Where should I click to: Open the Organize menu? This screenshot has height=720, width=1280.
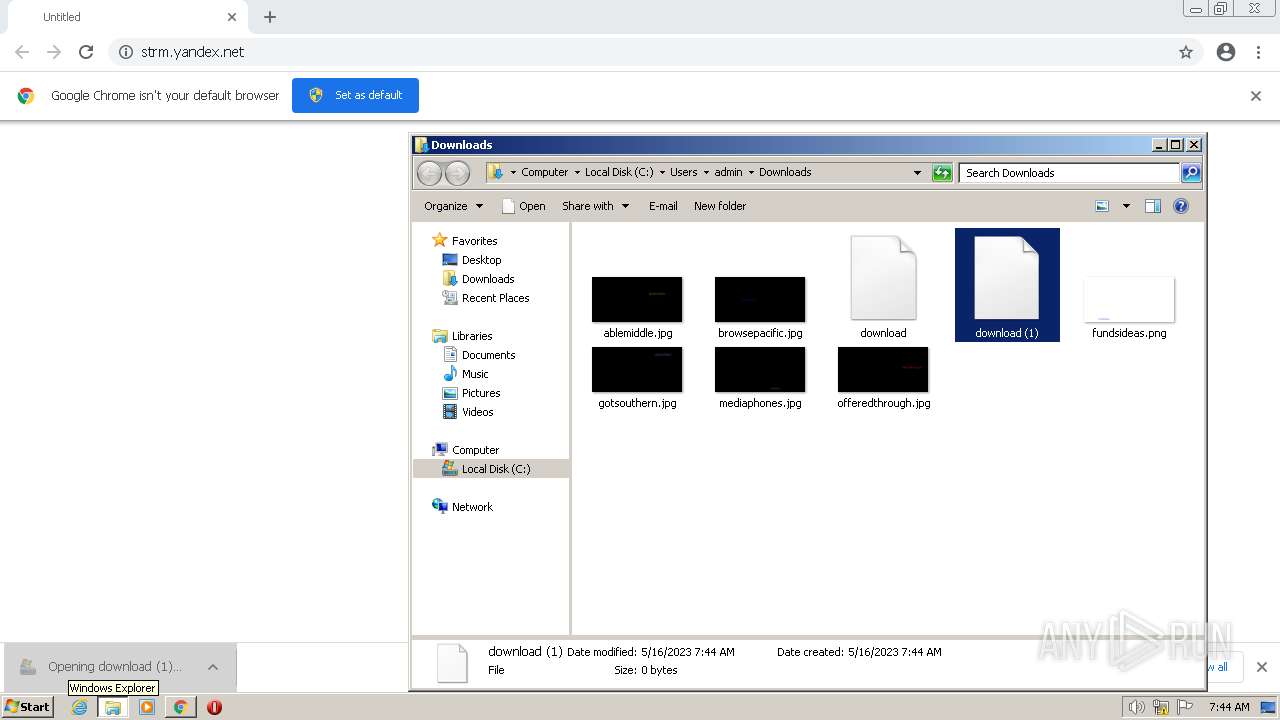(453, 206)
